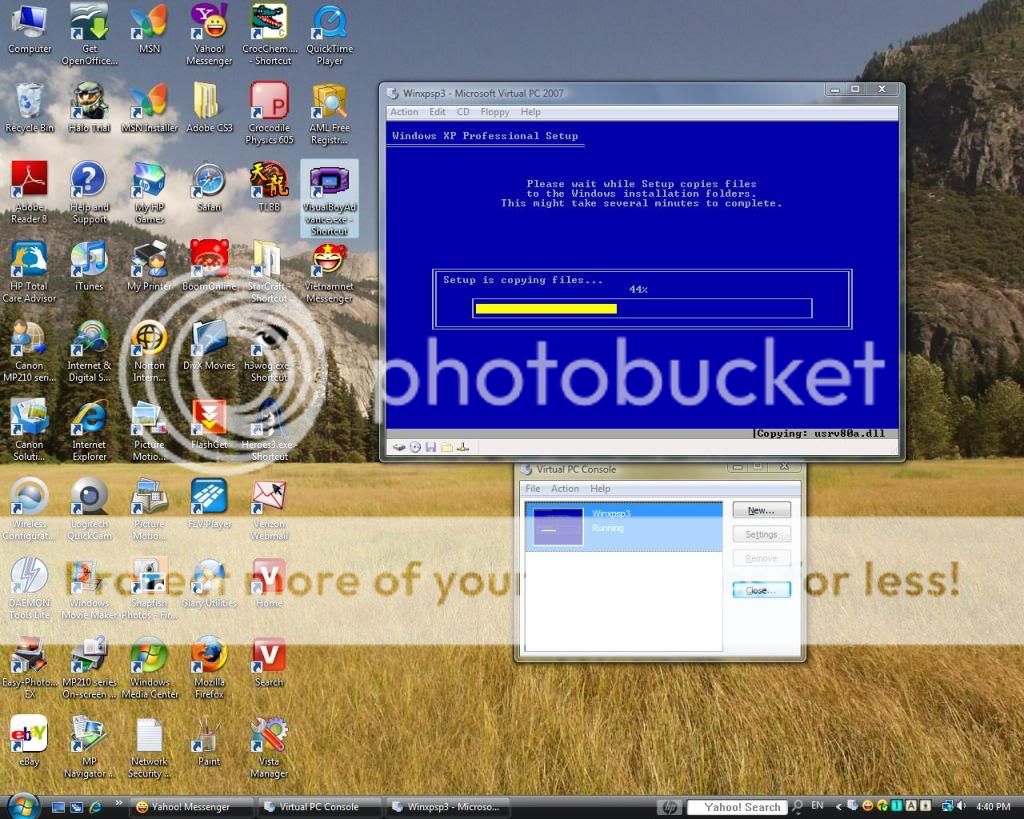Open the shared folders icon in Virtual PC window

[x=447, y=447]
